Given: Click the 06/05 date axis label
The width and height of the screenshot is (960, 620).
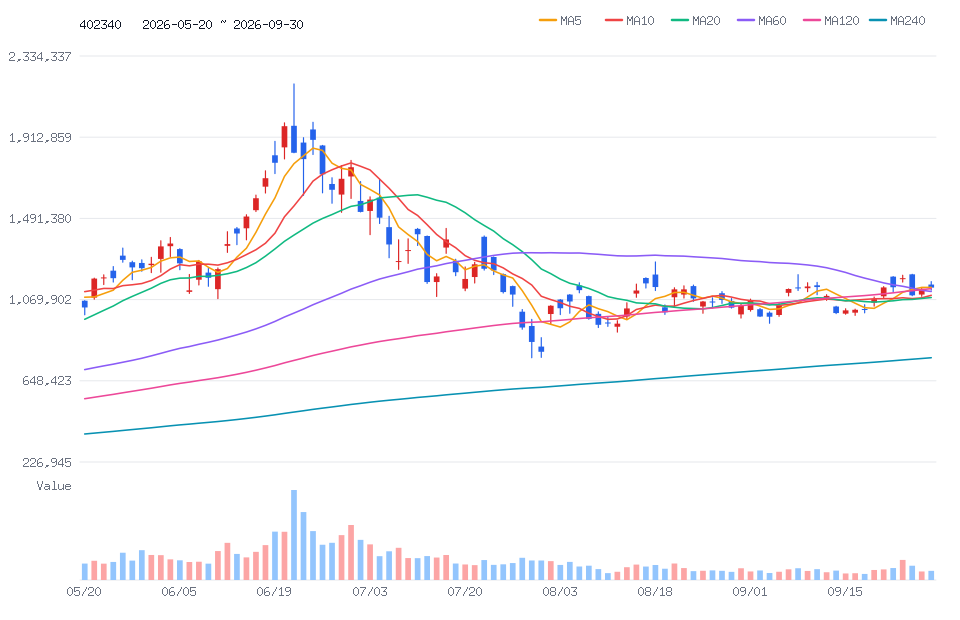Looking at the screenshot, I should pyautogui.click(x=179, y=591).
